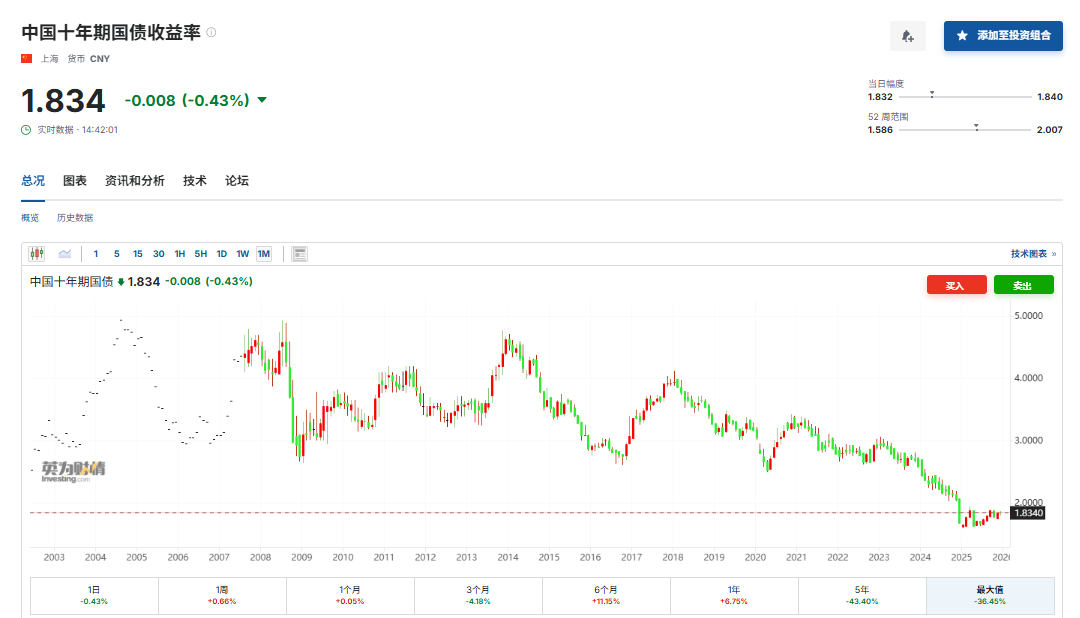Click 添加至投资组合 button
Image resolution: width=1080 pixels, height=618 pixels.
pyautogui.click(x=1003, y=36)
